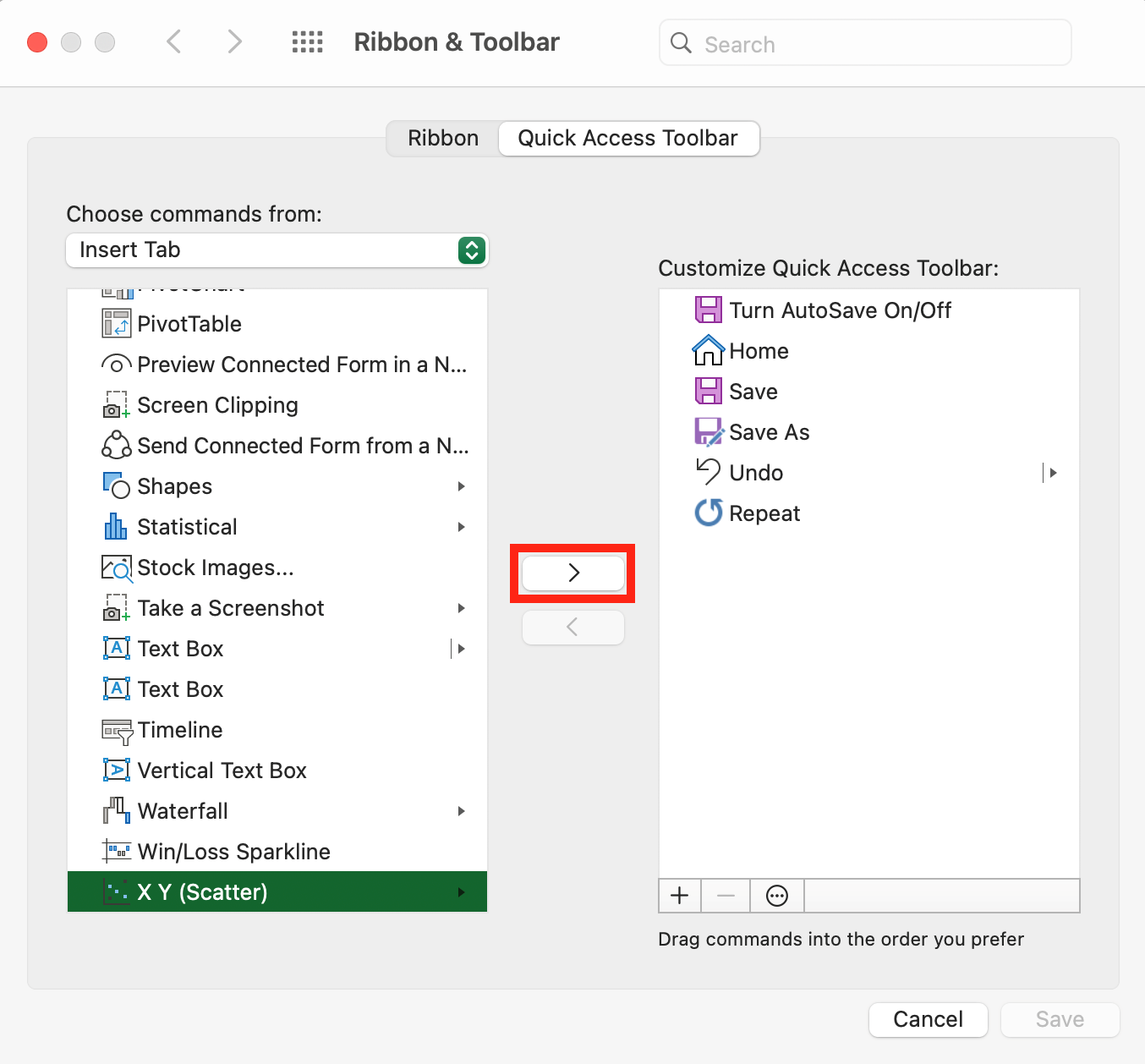Select the Vertical Text Box icon
The height and width of the screenshot is (1064, 1145).
tap(117, 771)
